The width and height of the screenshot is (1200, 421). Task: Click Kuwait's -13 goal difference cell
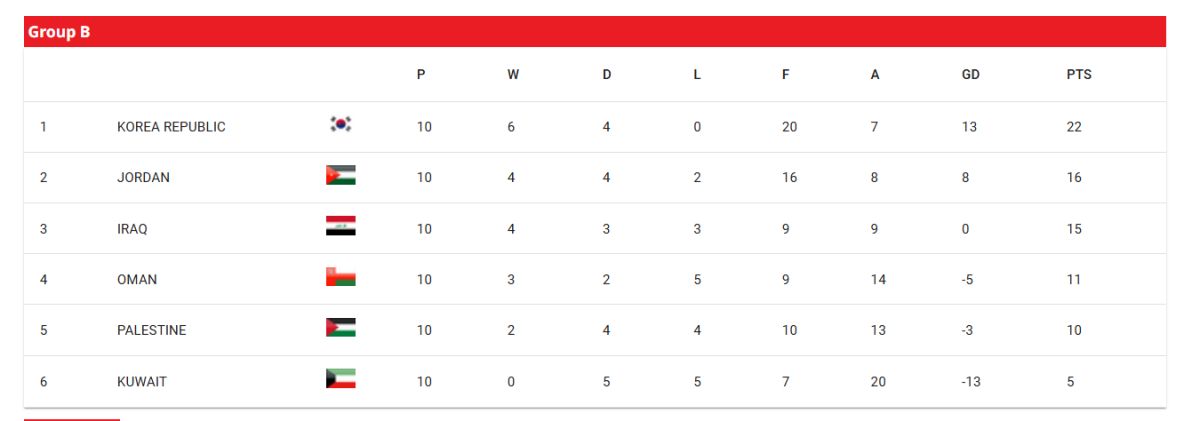[x=971, y=382]
